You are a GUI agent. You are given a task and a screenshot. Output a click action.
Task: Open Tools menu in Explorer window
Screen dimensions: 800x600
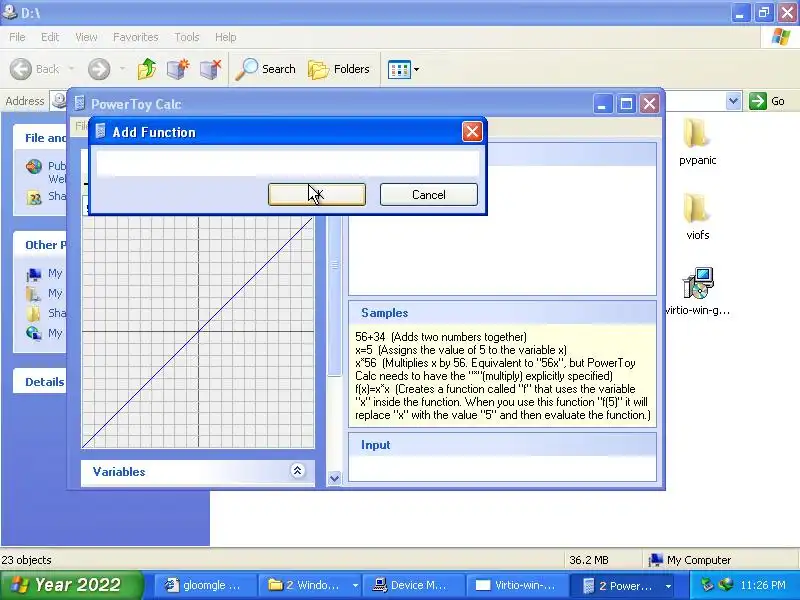point(187,37)
